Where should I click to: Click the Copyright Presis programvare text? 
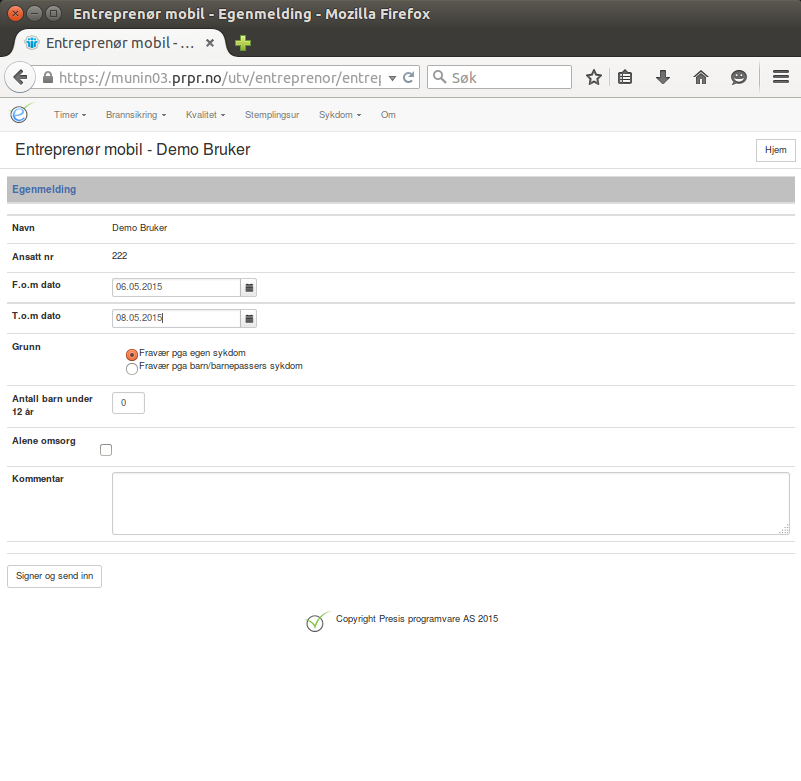pos(417,619)
